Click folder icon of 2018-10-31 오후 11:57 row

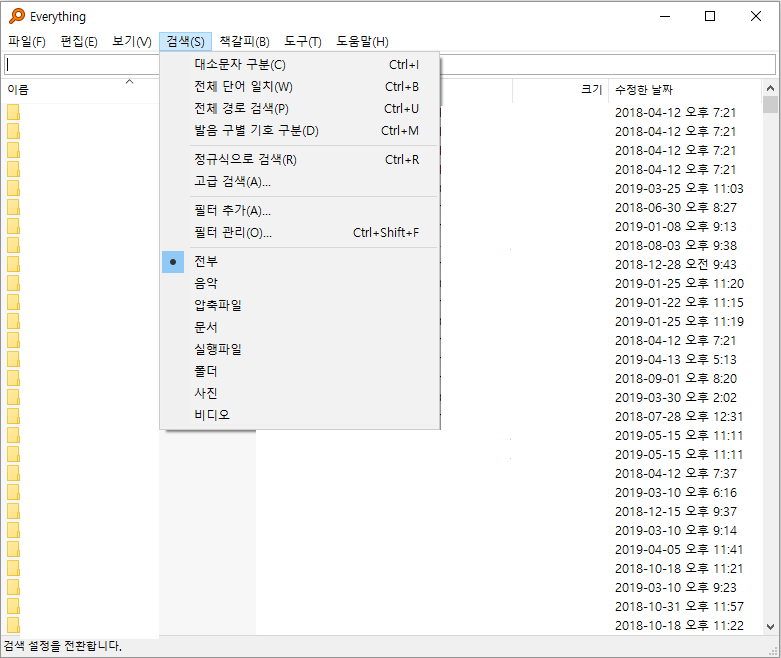click(x=13, y=606)
